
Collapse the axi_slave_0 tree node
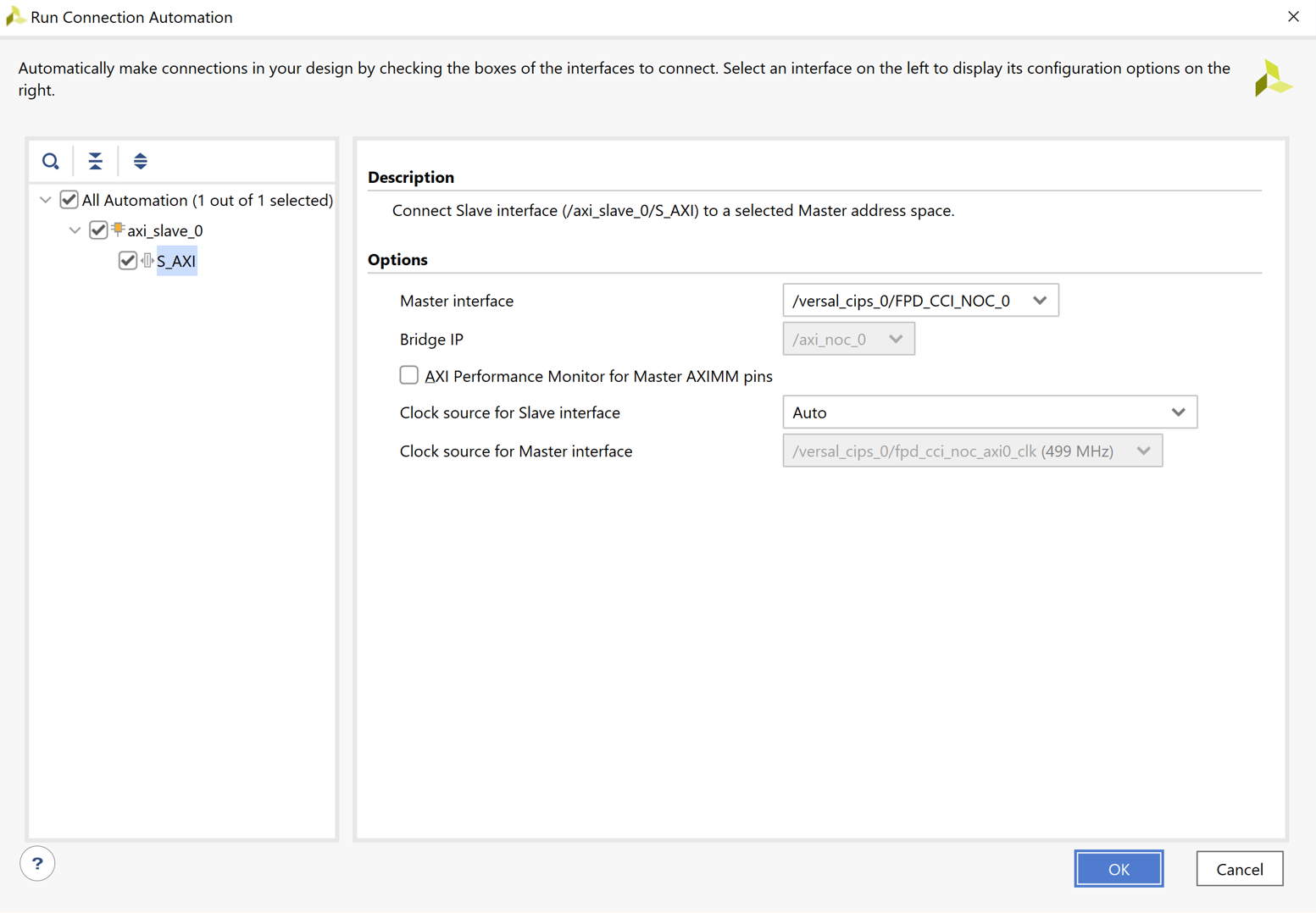pyautogui.click(x=75, y=230)
